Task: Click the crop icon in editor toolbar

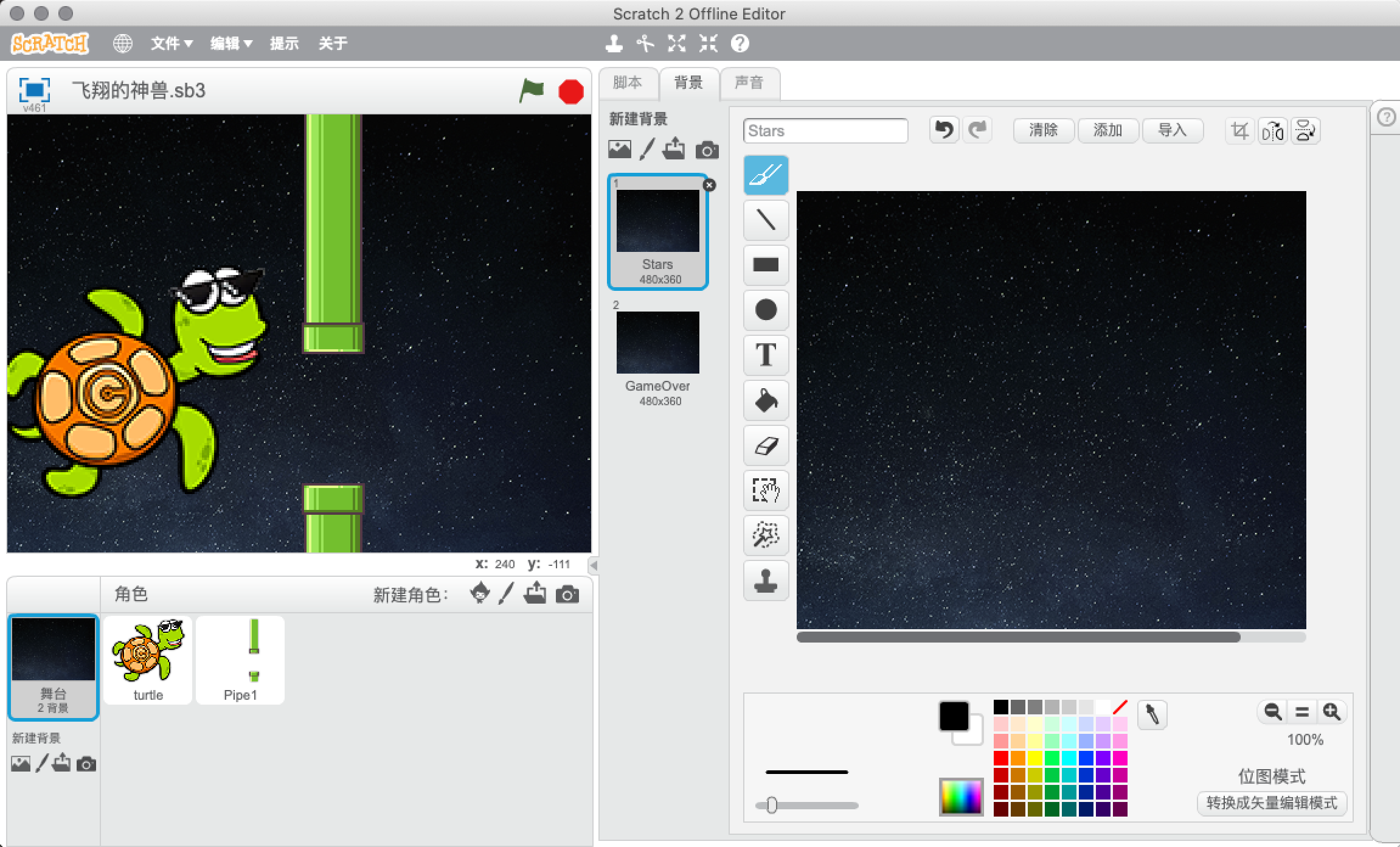Action: tap(1239, 131)
